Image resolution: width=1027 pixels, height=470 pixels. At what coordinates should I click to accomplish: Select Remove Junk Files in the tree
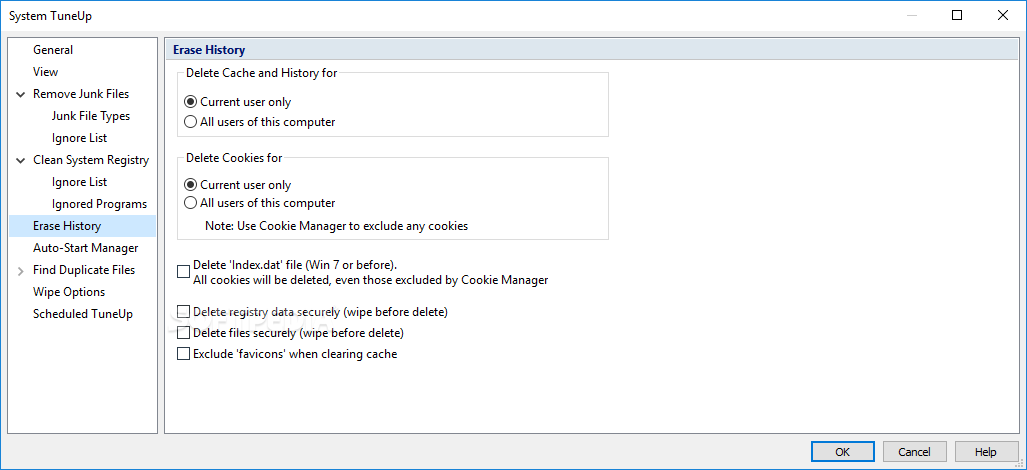coord(81,94)
